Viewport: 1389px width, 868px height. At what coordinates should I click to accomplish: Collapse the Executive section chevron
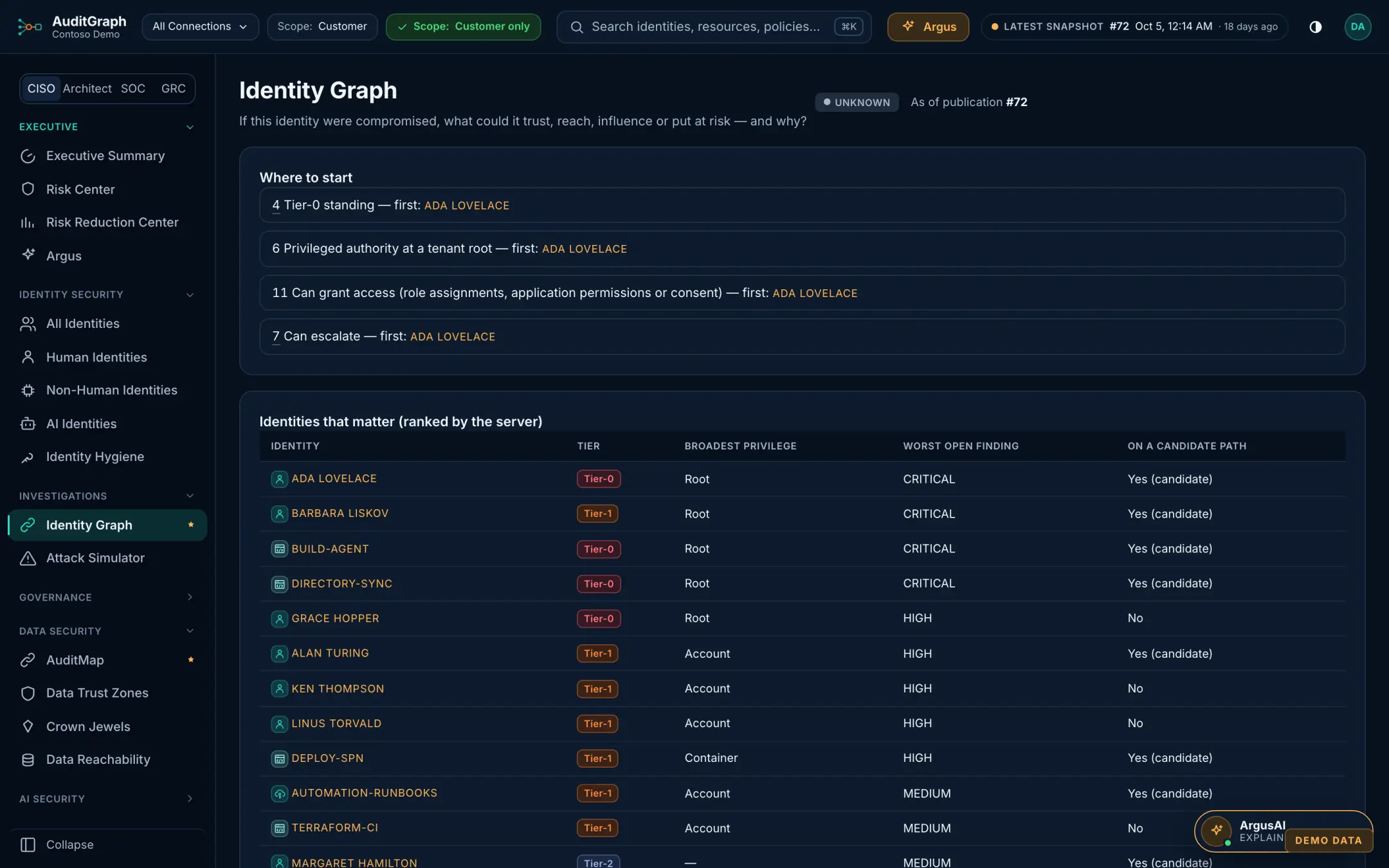pyautogui.click(x=190, y=127)
